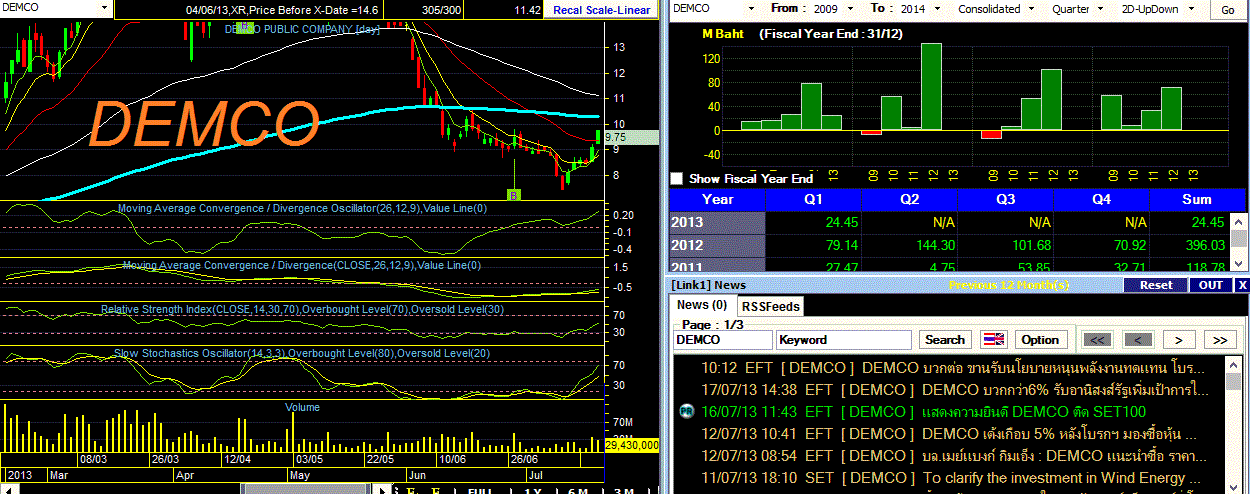1250x494 pixels.
Task: Click Recal Scale-Linear button
Action: point(601,10)
